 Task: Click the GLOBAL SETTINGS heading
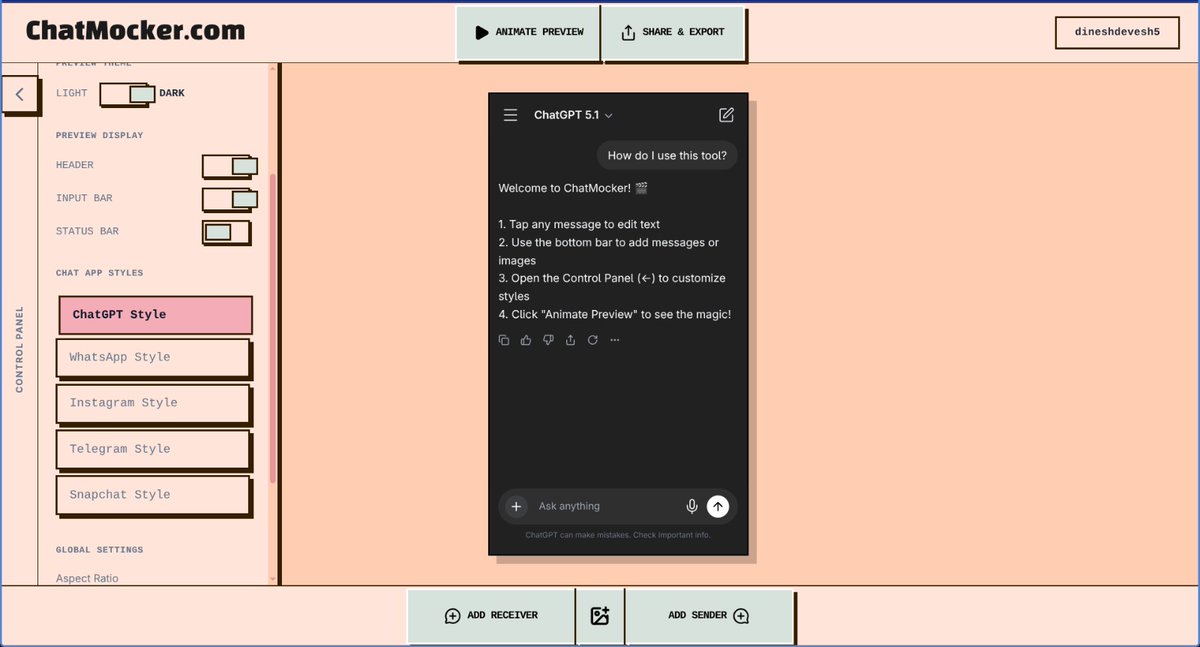[x=99, y=550]
